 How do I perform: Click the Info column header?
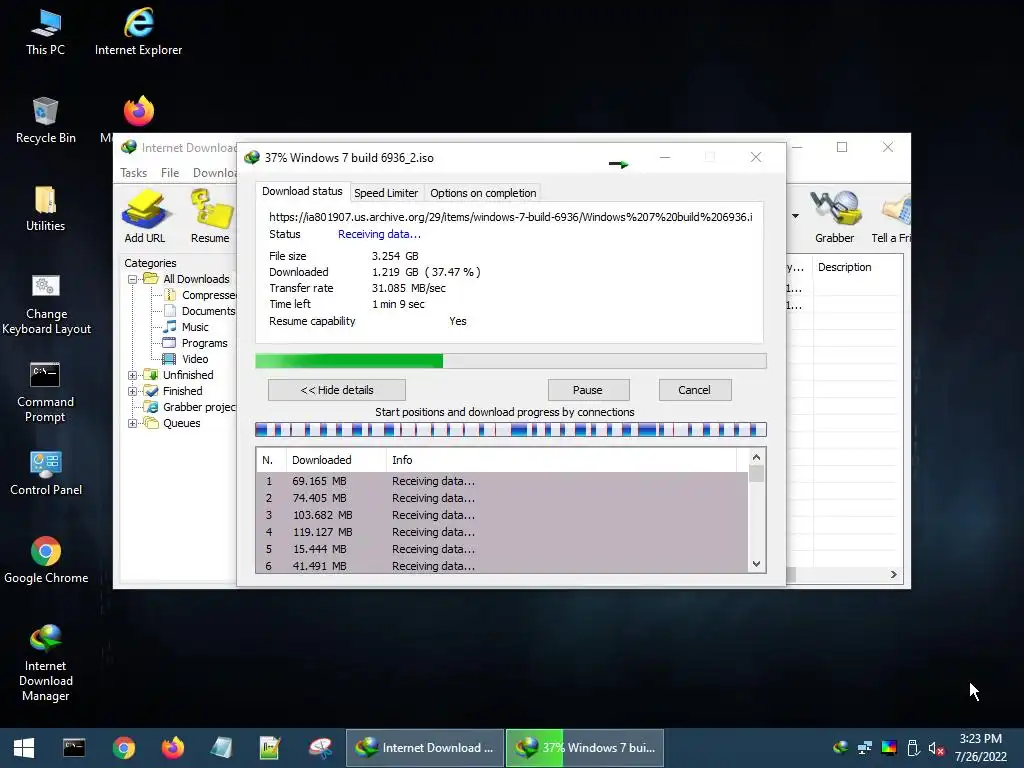tap(562, 460)
